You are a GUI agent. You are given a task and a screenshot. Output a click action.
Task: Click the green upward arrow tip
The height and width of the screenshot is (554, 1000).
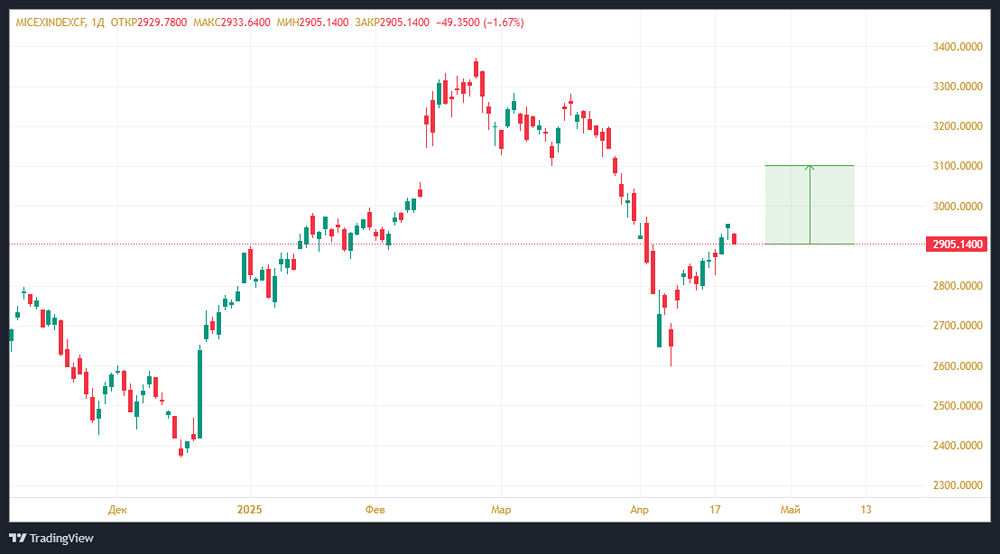click(810, 167)
